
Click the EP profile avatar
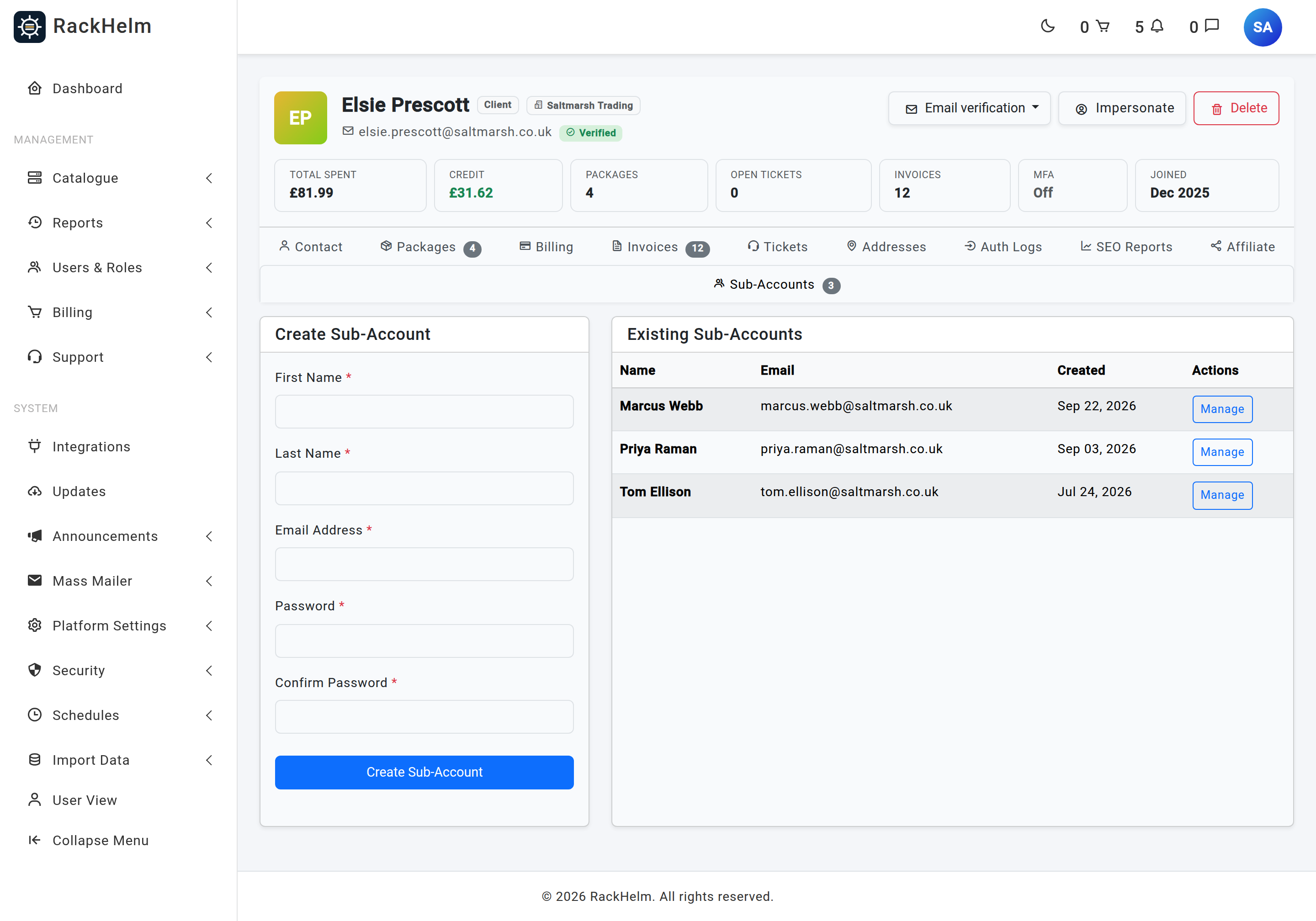click(x=300, y=117)
